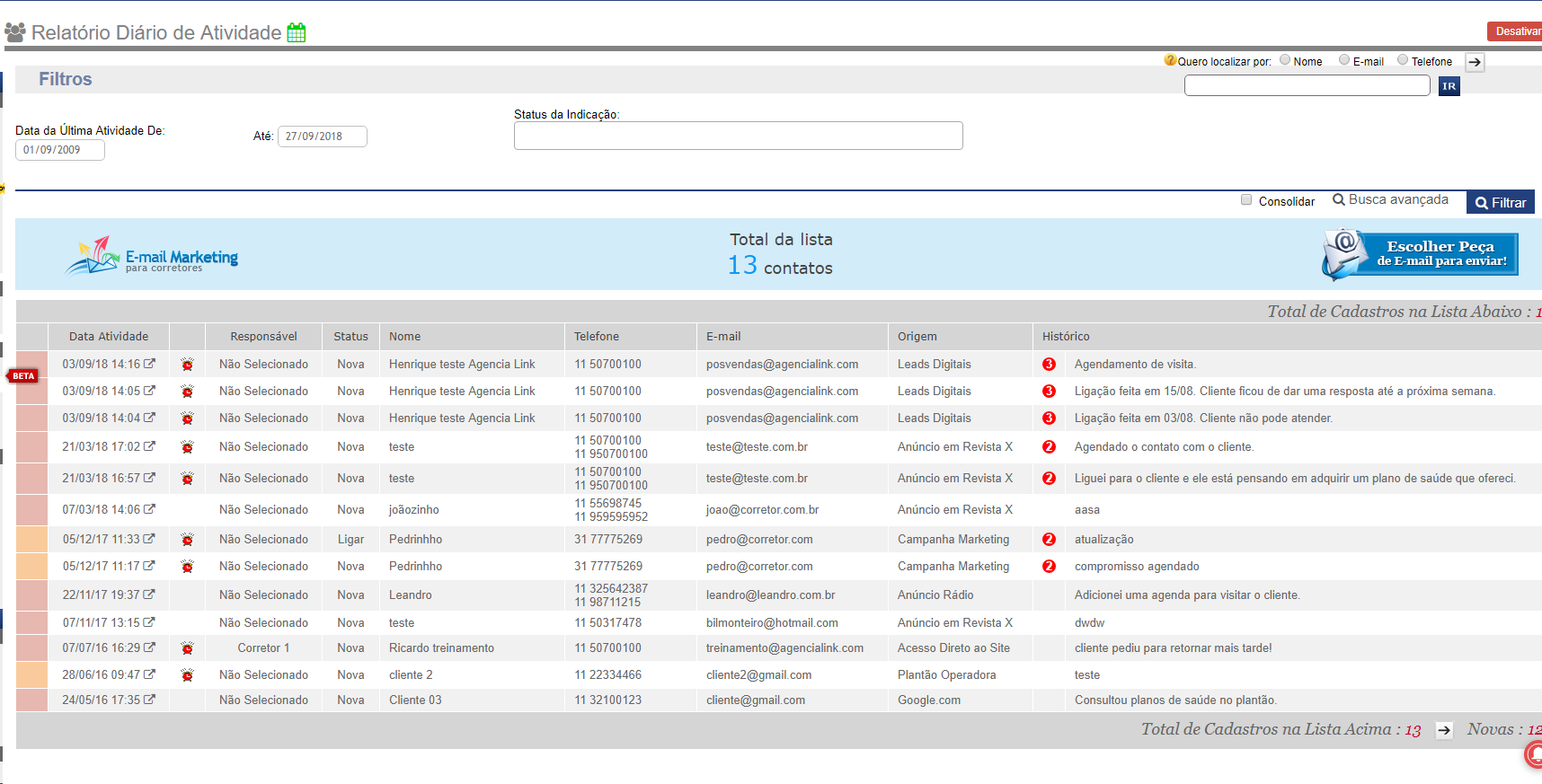Sort by the Data Atividade column header
The height and width of the screenshot is (784, 1542).
click(109, 337)
